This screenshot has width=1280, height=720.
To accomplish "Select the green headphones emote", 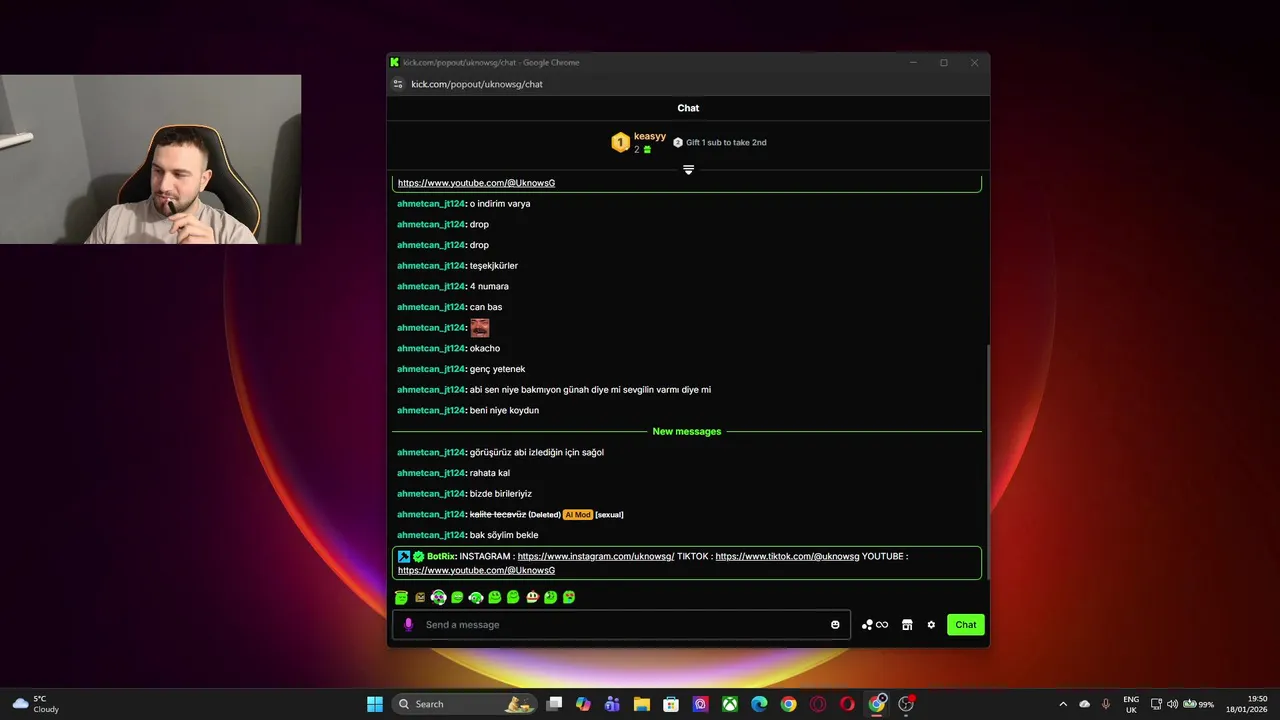I will click(476, 597).
